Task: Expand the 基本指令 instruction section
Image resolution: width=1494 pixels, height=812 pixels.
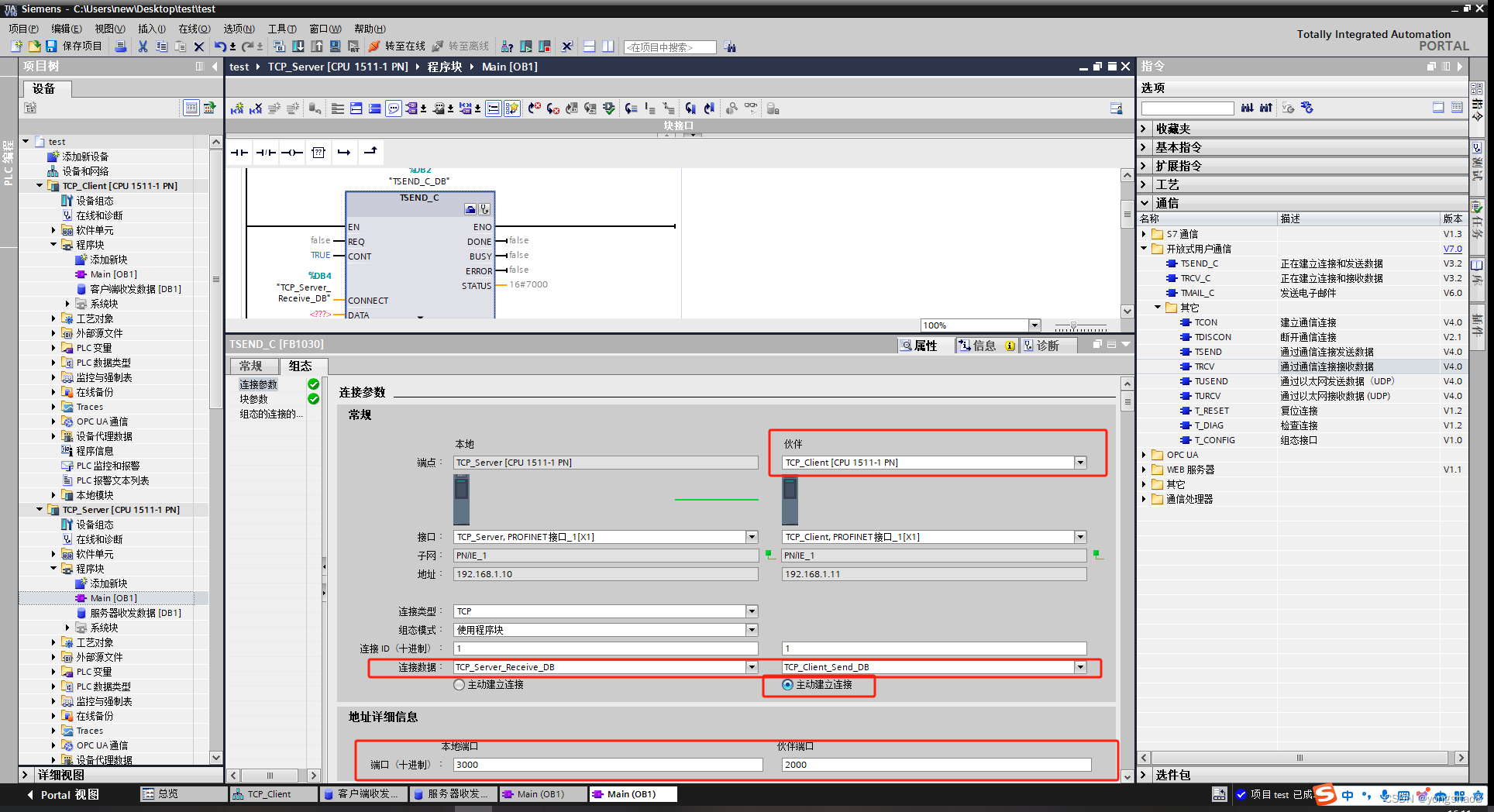Action: click(x=1145, y=147)
